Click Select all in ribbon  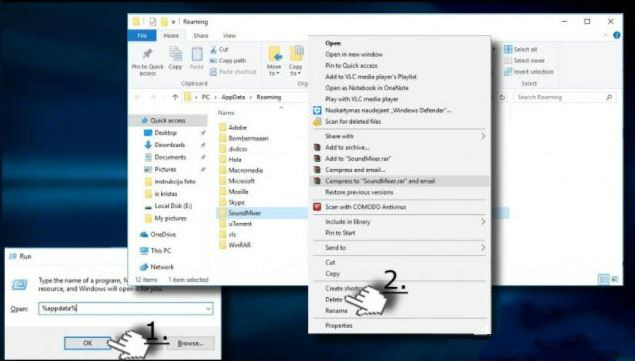(520, 49)
